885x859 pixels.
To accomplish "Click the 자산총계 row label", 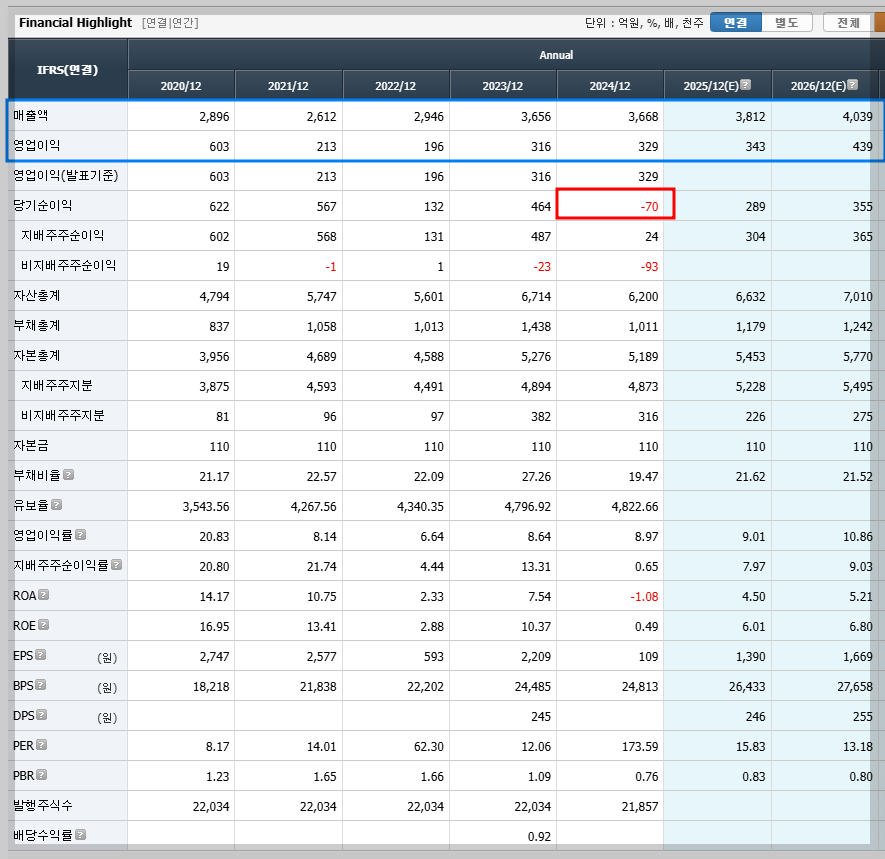I will point(37,295).
